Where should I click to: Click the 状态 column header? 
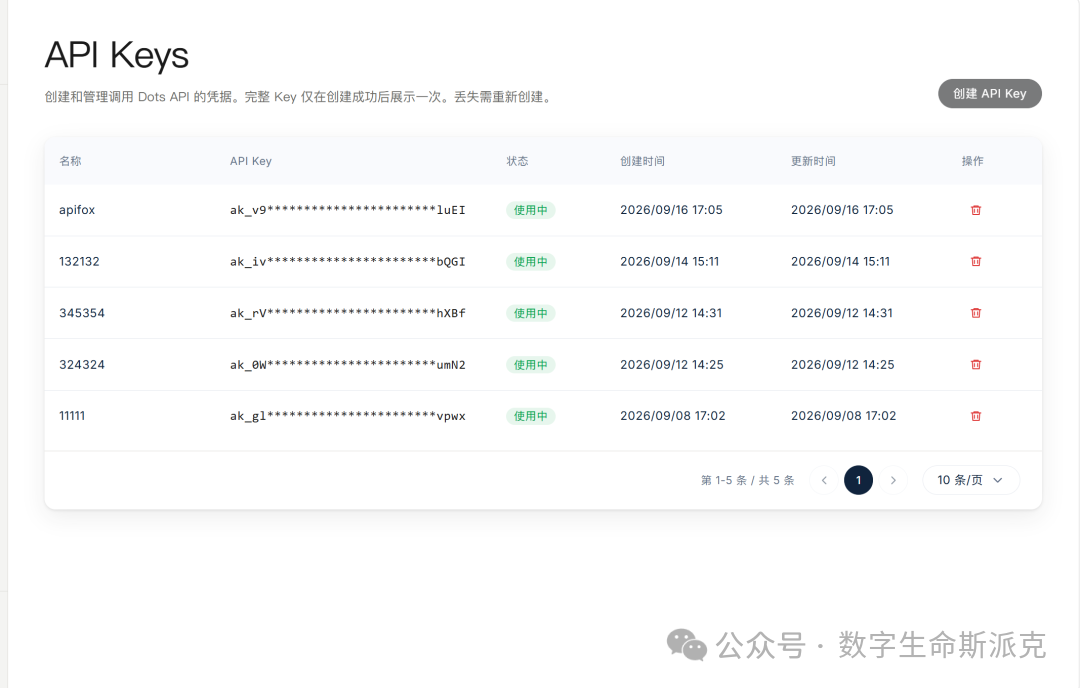tap(517, 161)
